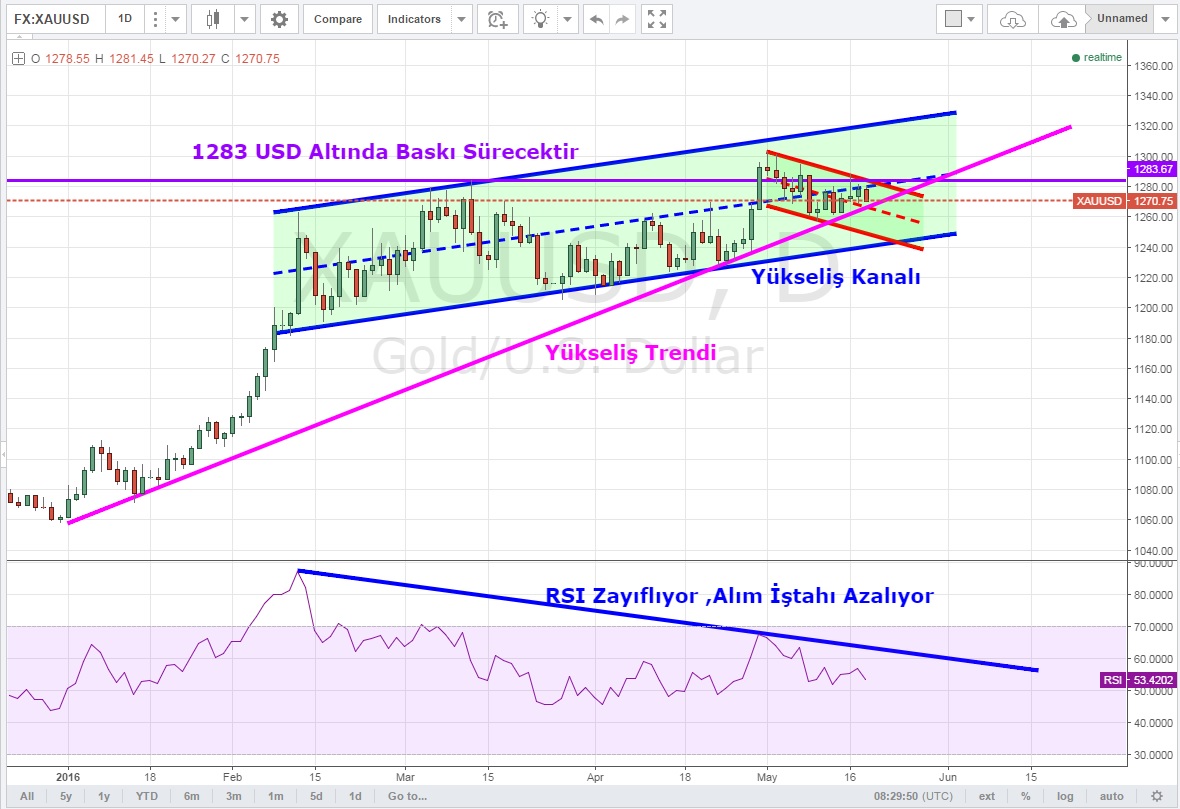This screenshot has height=809, width=1180.
Task: Toggle logarithmic scale with log button
Action: (x=1065, y=797)
